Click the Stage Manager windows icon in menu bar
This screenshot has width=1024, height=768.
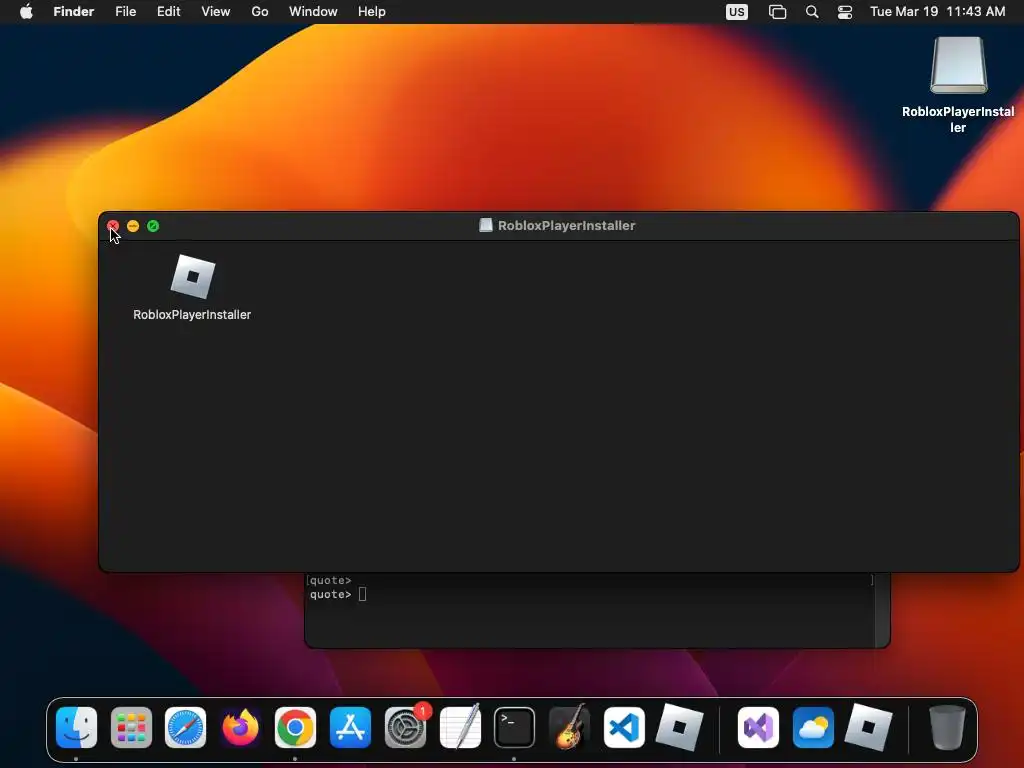(777, 12)
